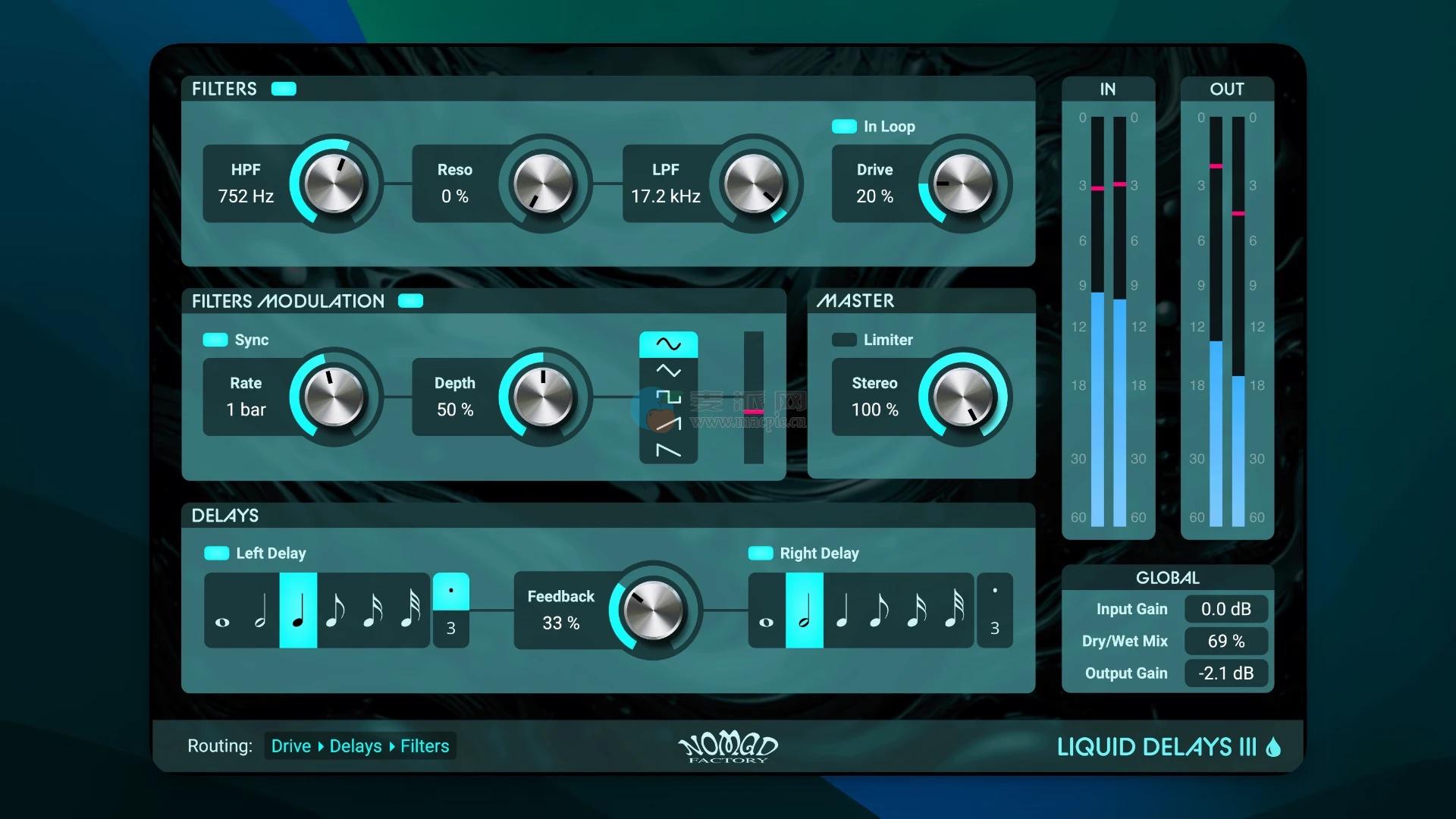Open the Routing order selector
The width and height of the screenshot is (1456, 819).
360,746
